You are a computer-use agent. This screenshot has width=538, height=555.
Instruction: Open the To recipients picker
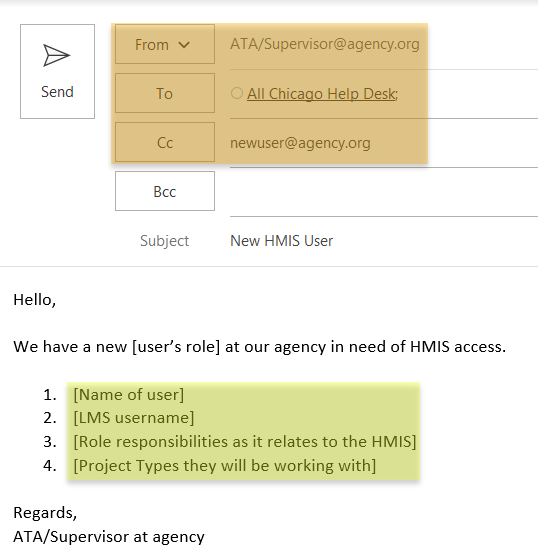tap(165, 93)
